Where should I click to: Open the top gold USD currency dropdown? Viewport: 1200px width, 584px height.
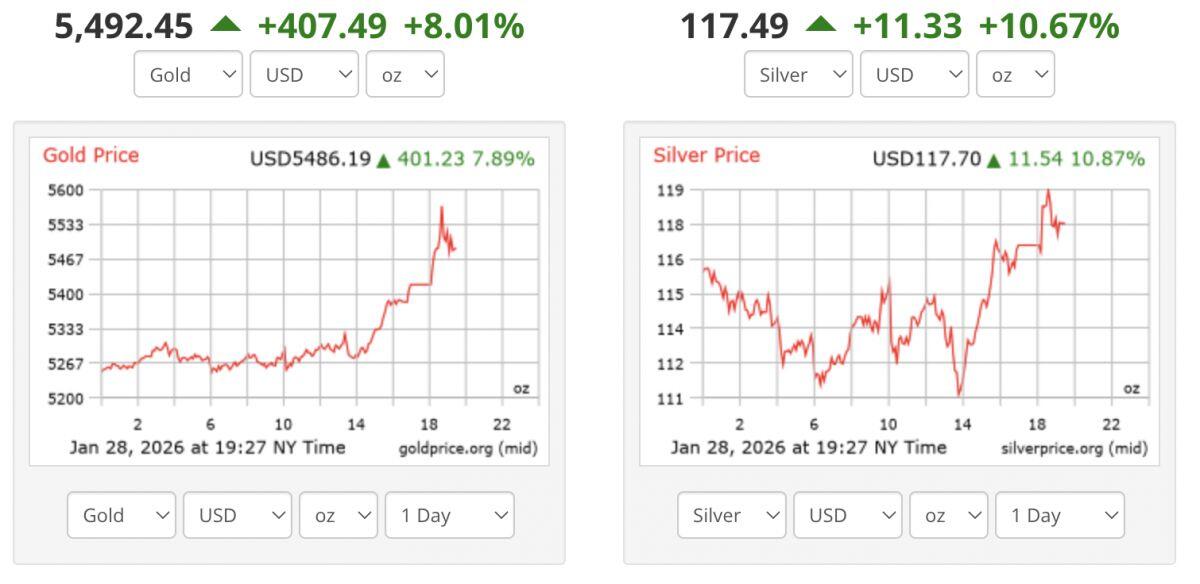point(304,75)
